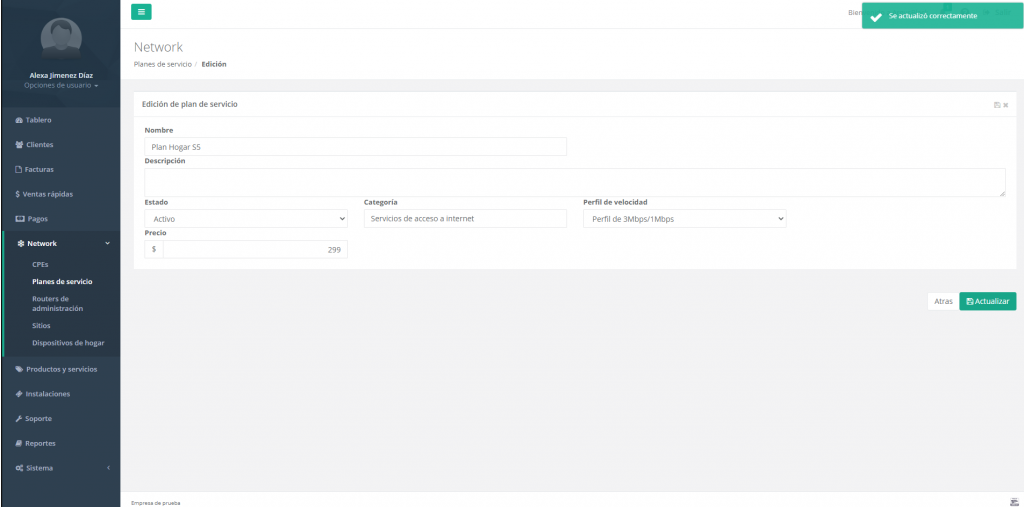Close the Edición de plan de servicio panel
The width and height of the screenshot is (1024, 507).
[x=1006, y=105]
